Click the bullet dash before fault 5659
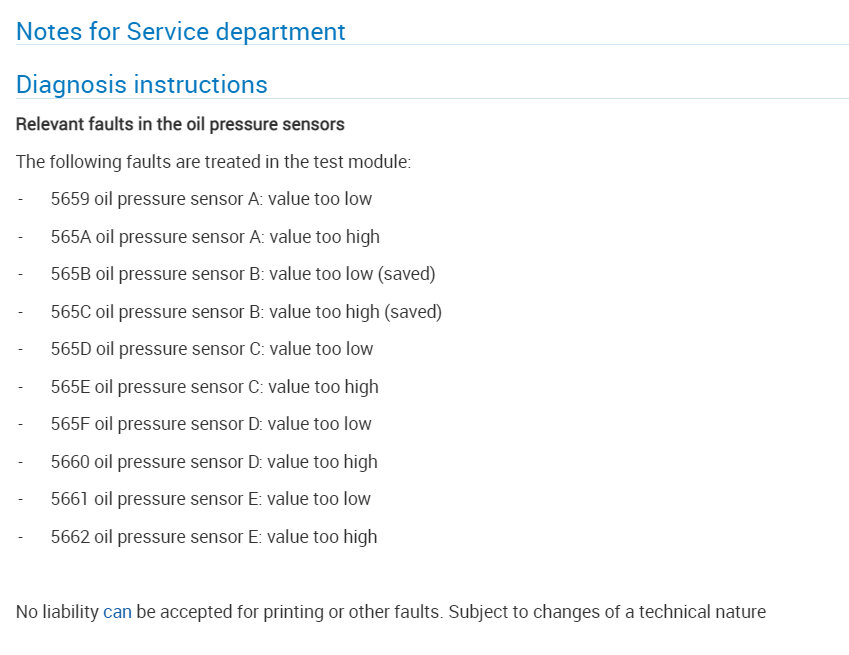Image resolution: width=849 pixels, height=655 pixels. 21,199
